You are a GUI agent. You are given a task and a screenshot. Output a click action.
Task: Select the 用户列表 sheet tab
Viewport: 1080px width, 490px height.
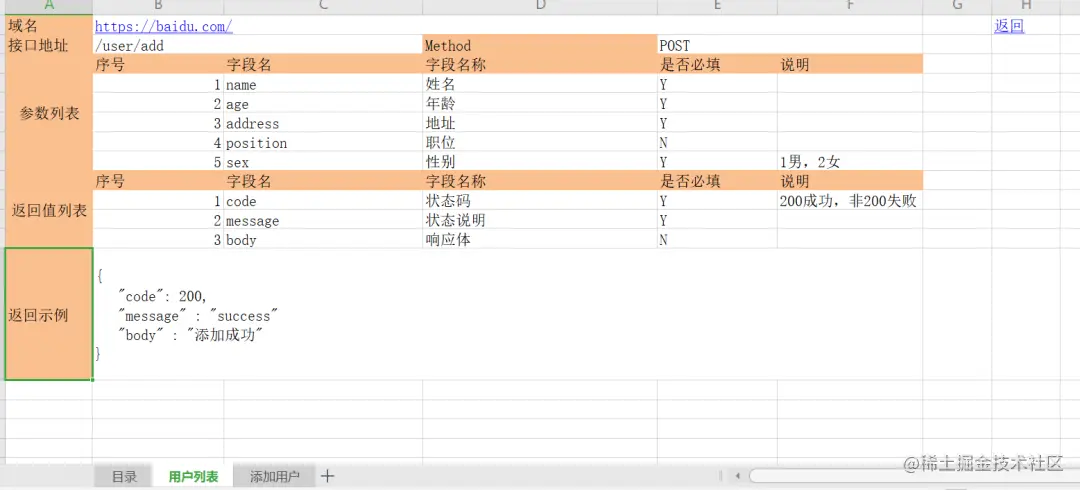click(x=194, y=476)
